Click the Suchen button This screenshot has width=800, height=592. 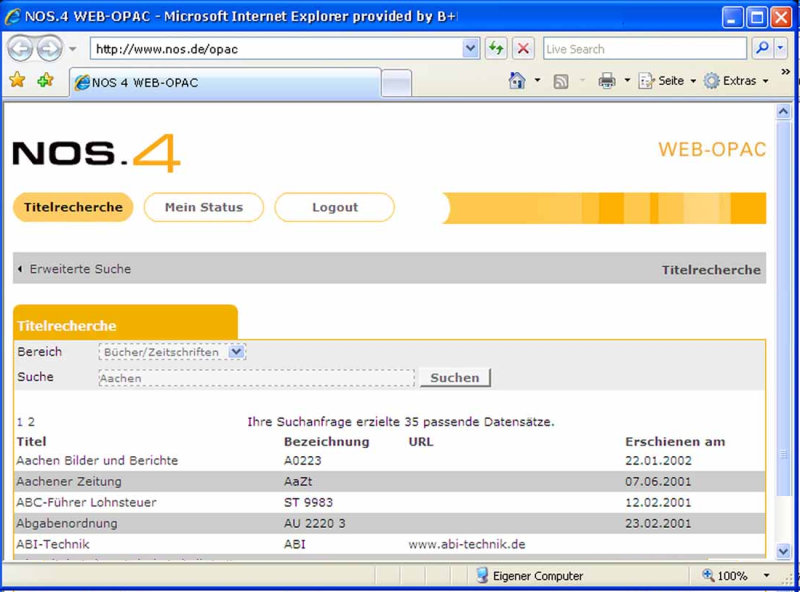455,378
